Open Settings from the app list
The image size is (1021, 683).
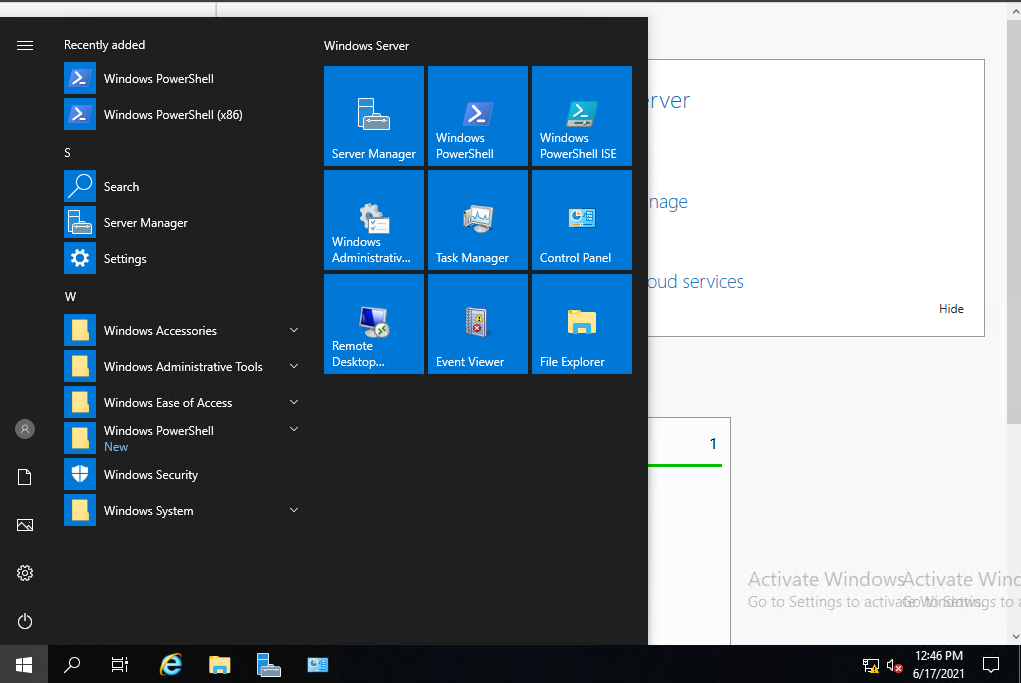pos(182,258)
